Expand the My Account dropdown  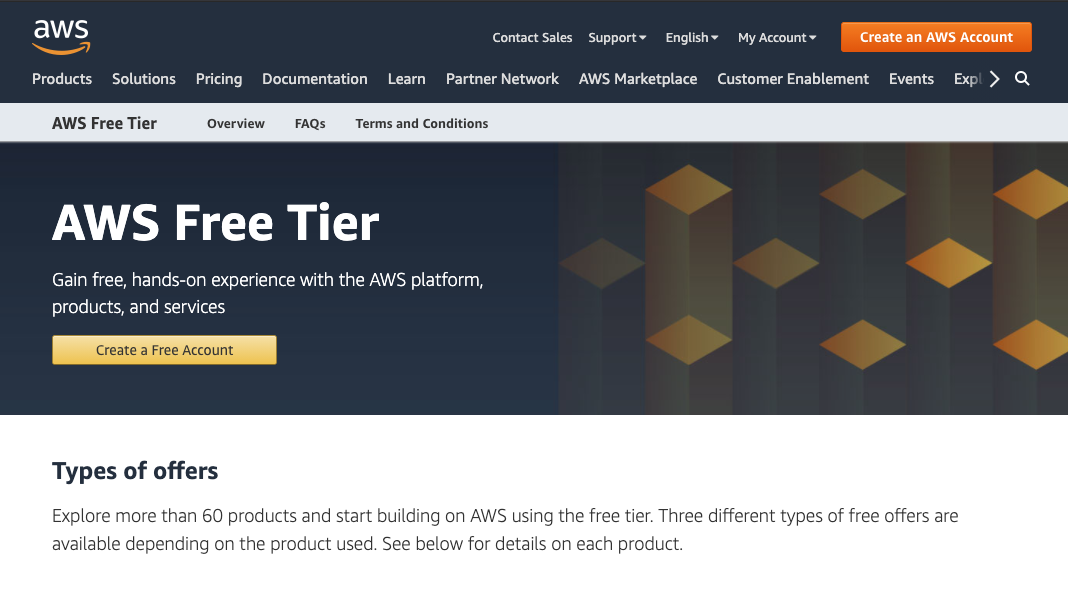[x=777, y=38]
